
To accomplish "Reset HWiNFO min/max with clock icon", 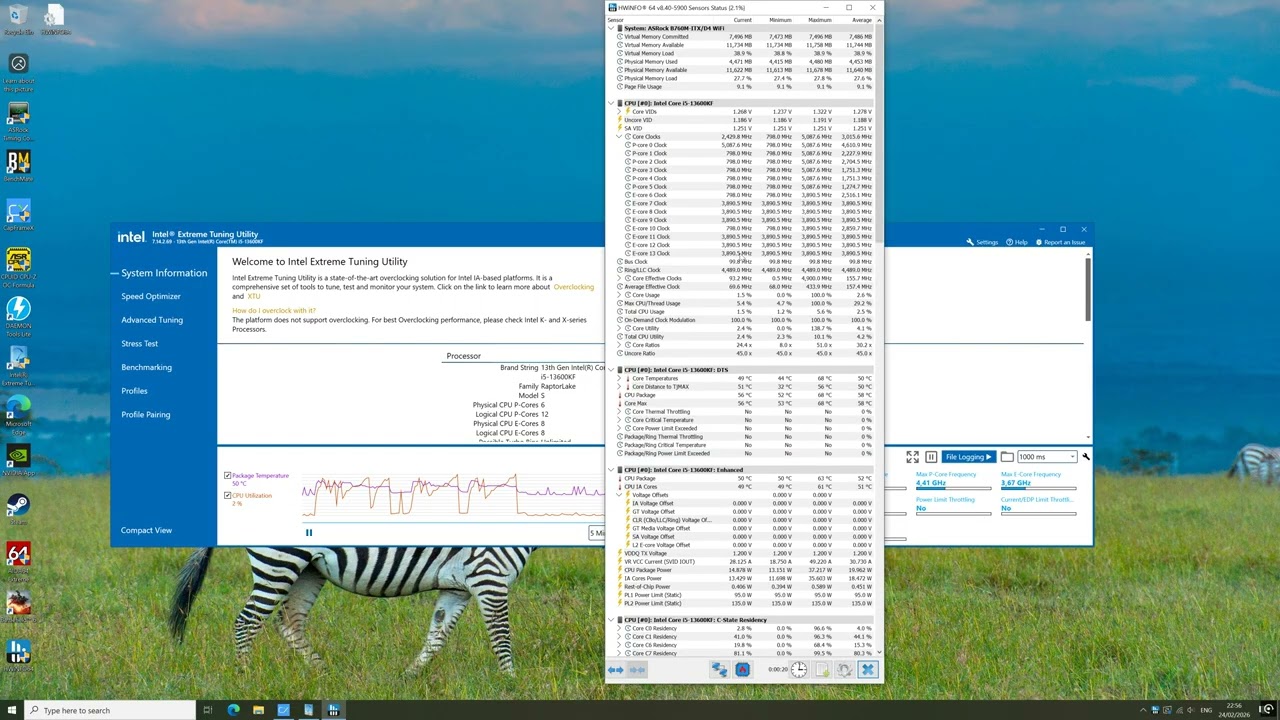I will [798, 670].
